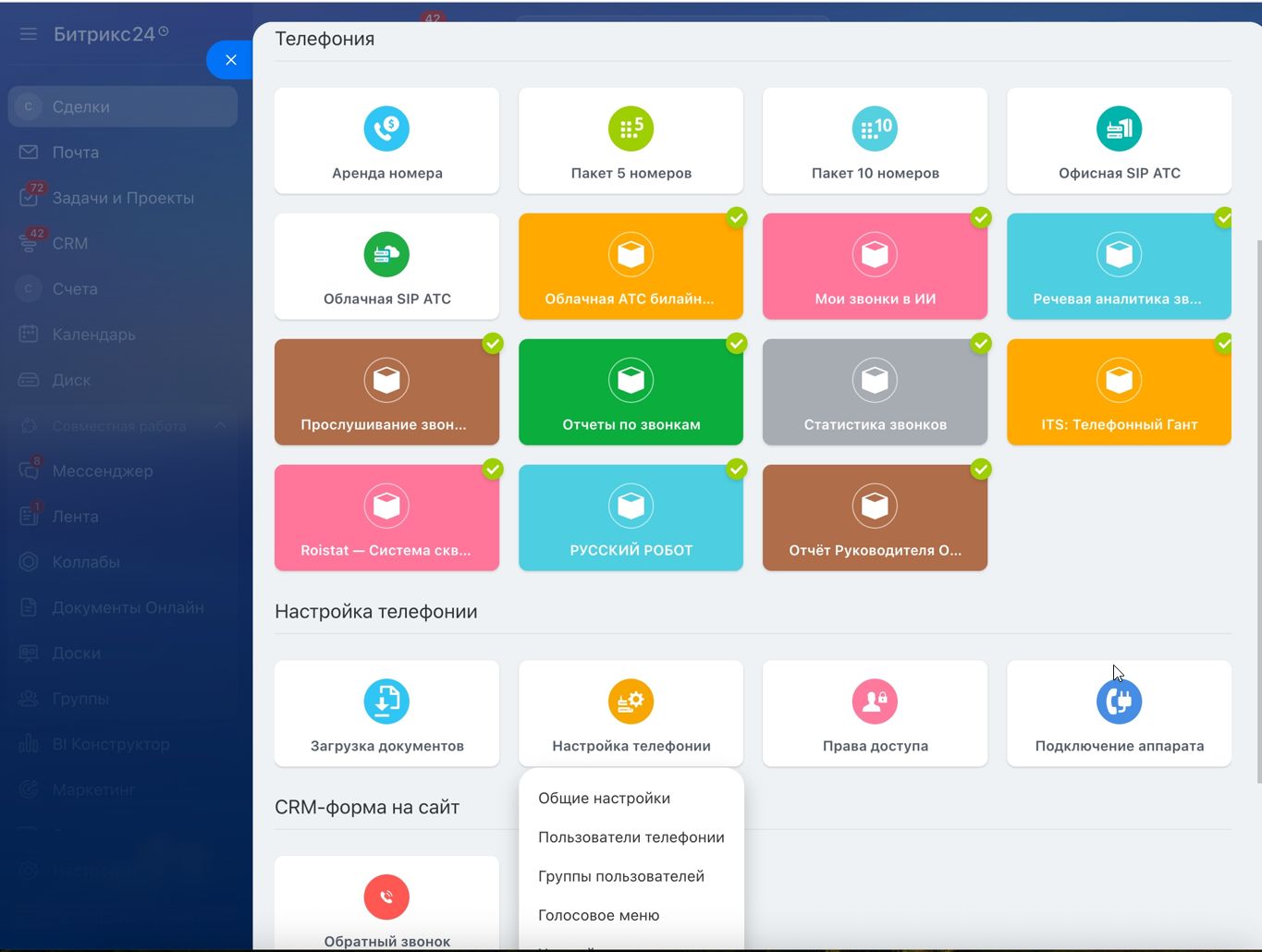Open Отчеты по звонкам tile

(631, 392)
